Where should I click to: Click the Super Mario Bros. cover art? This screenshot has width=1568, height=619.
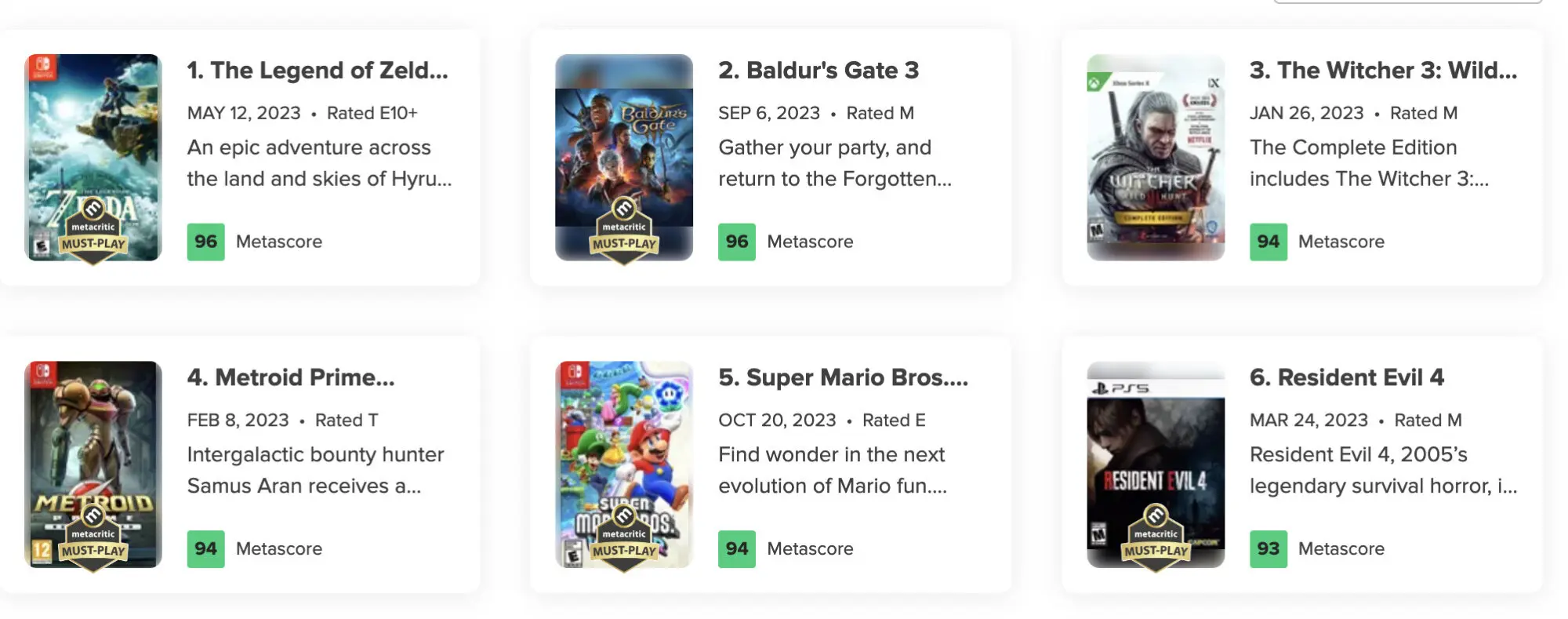pos(624,464)
